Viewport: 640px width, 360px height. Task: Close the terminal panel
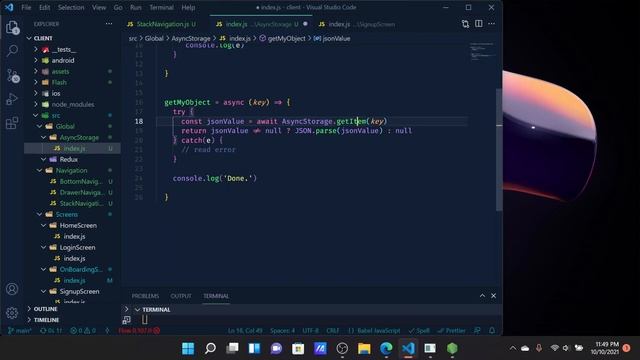(x=493, y=296)
